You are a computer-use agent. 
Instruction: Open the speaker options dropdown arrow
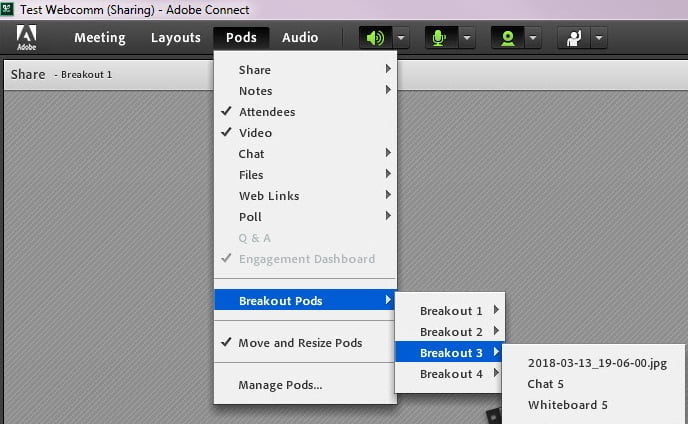[400, 38]
